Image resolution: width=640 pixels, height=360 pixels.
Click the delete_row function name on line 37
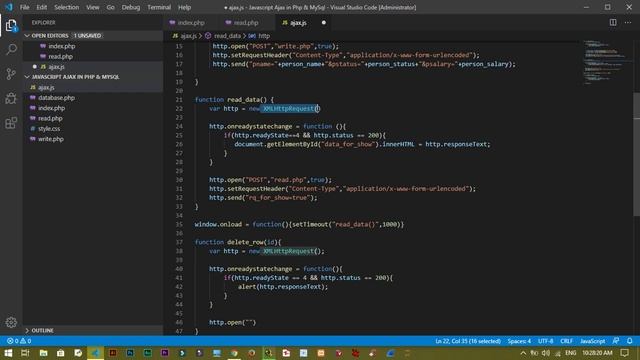click(245, 242)
